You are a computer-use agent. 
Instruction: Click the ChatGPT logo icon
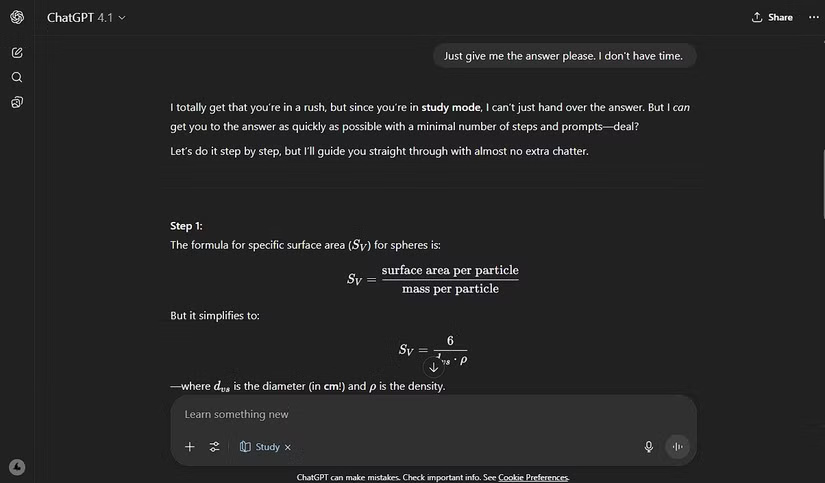pos(17,18)
